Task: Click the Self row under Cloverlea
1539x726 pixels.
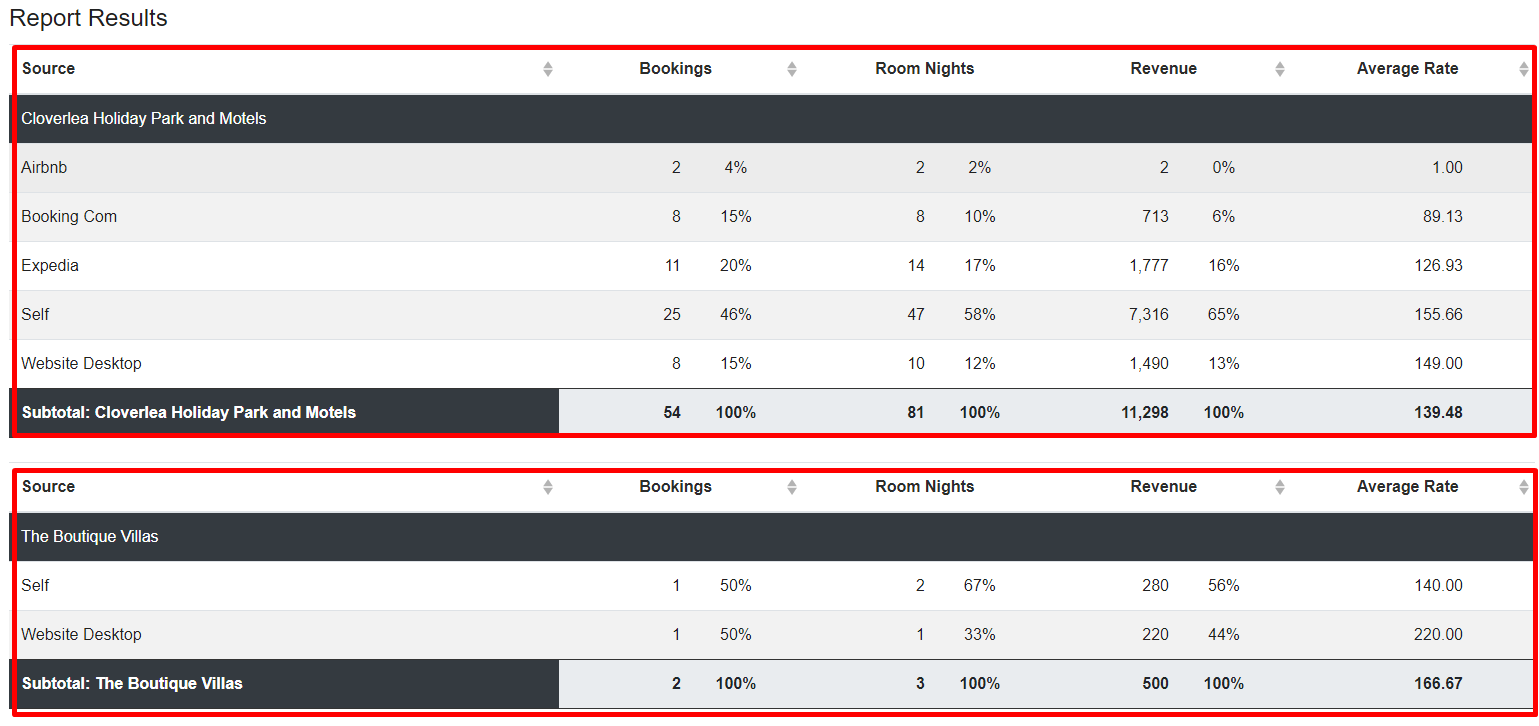Action: pyautogui.click(x=772, y=315)
